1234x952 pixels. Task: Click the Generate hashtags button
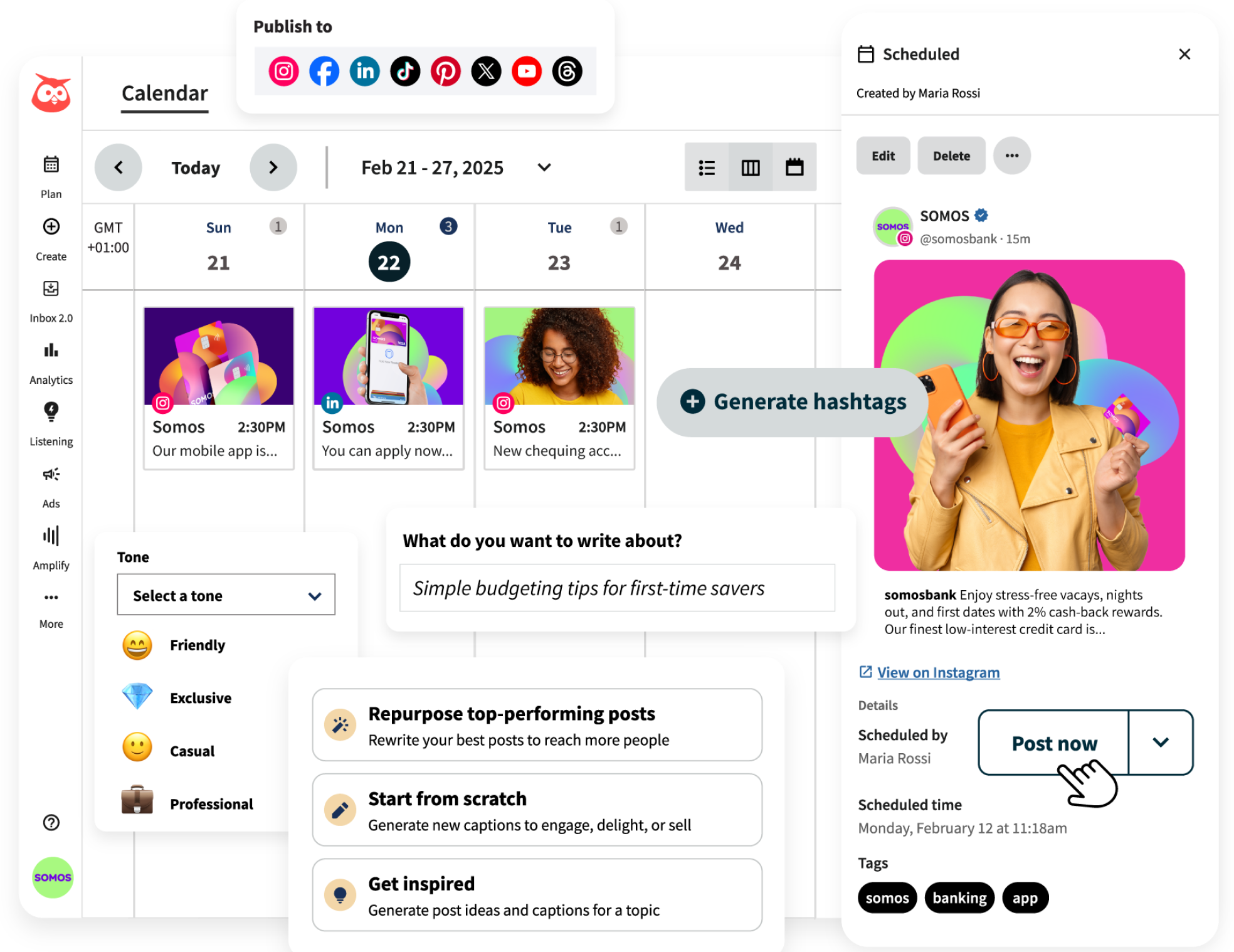point(793,402)
